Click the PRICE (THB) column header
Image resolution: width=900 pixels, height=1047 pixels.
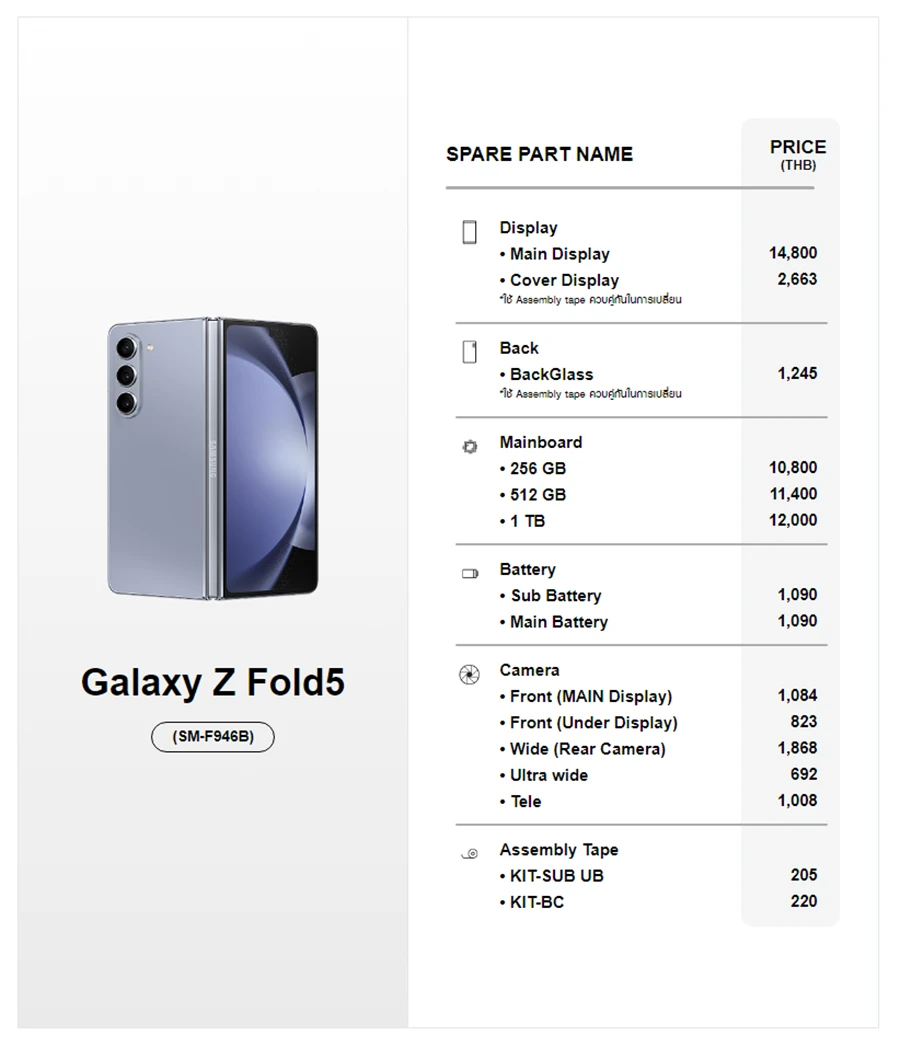[x=797, y=154]
